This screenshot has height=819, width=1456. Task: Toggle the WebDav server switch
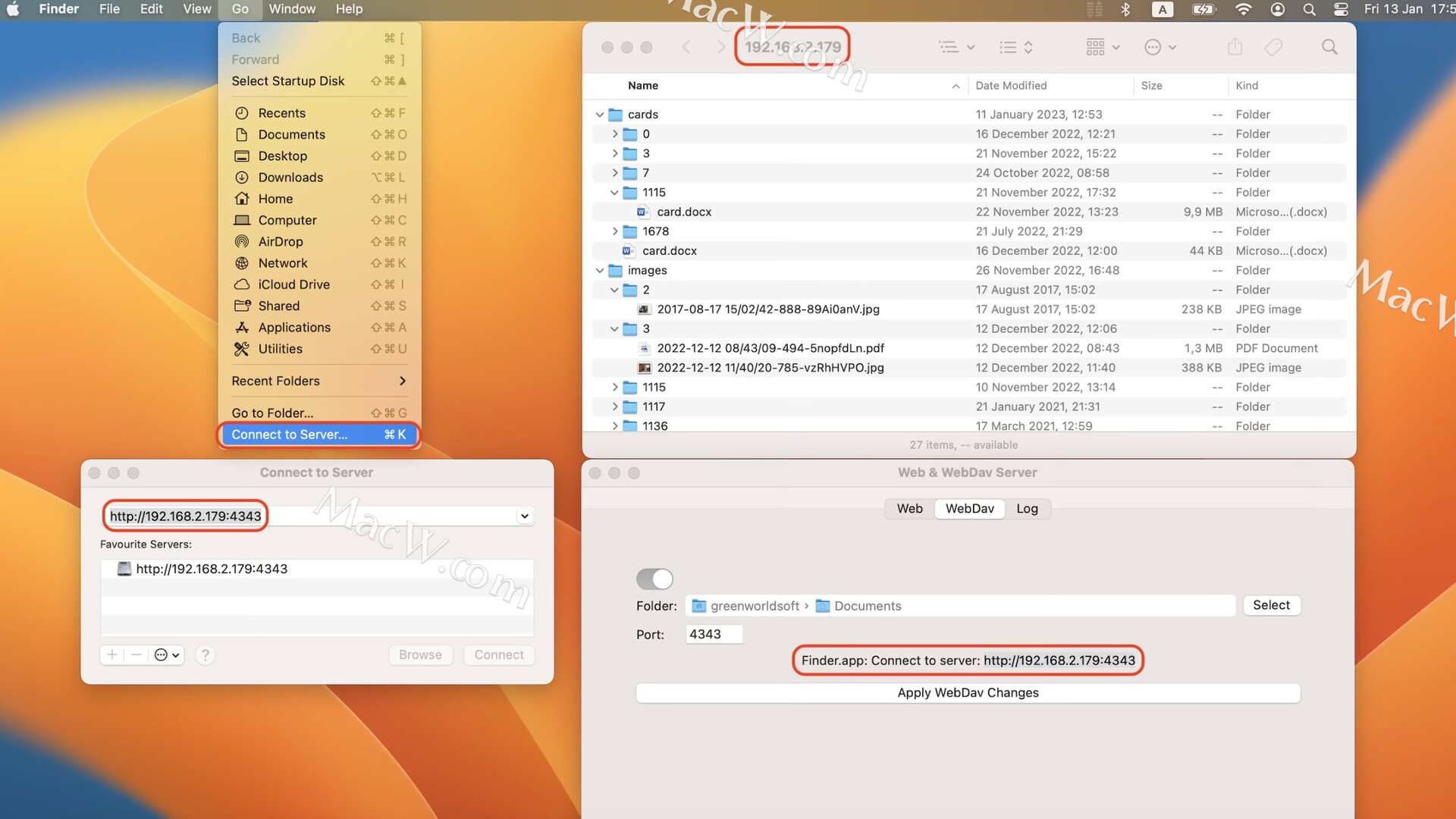[654, 579]
